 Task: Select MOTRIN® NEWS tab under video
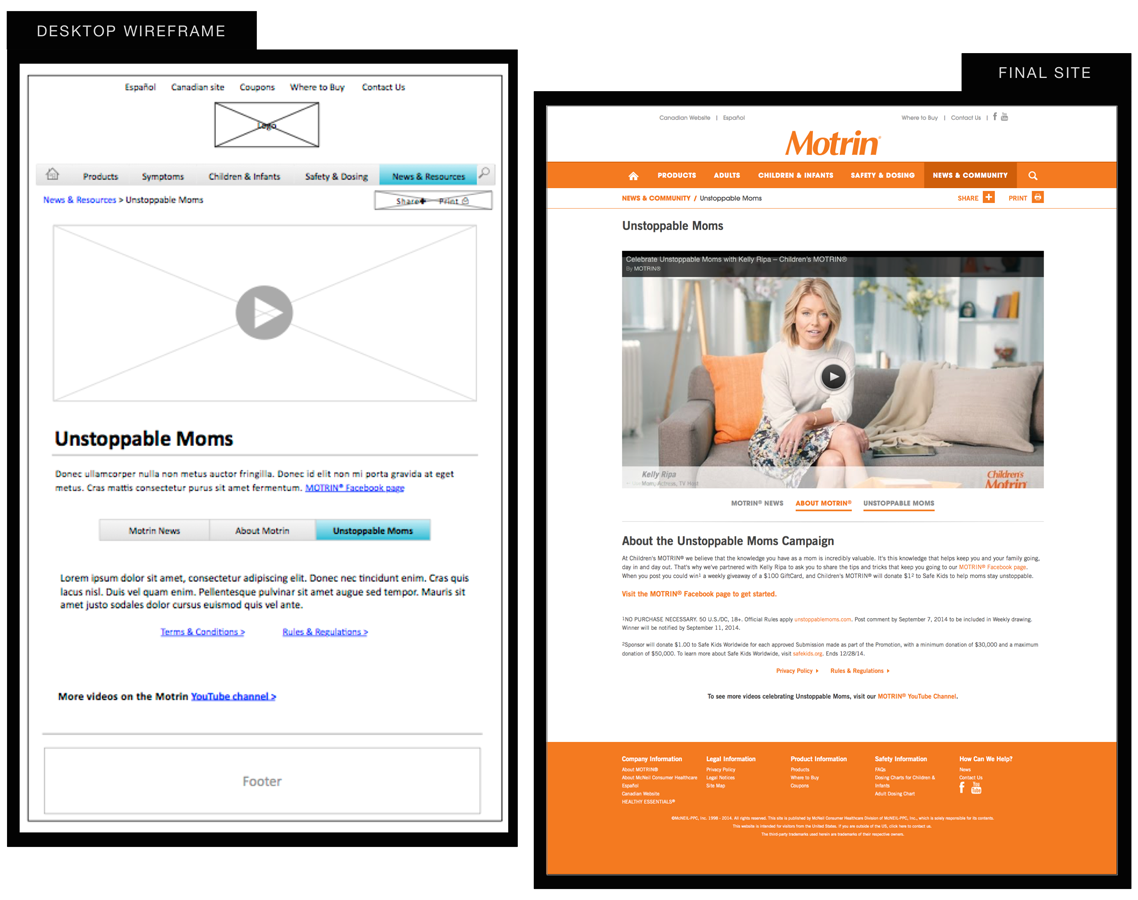(x=757, y=503)
